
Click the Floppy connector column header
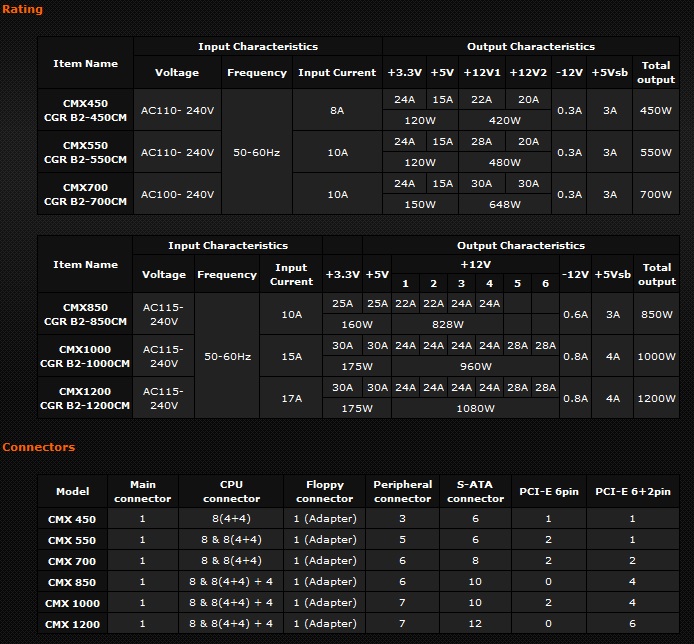(x=324, y=491)
